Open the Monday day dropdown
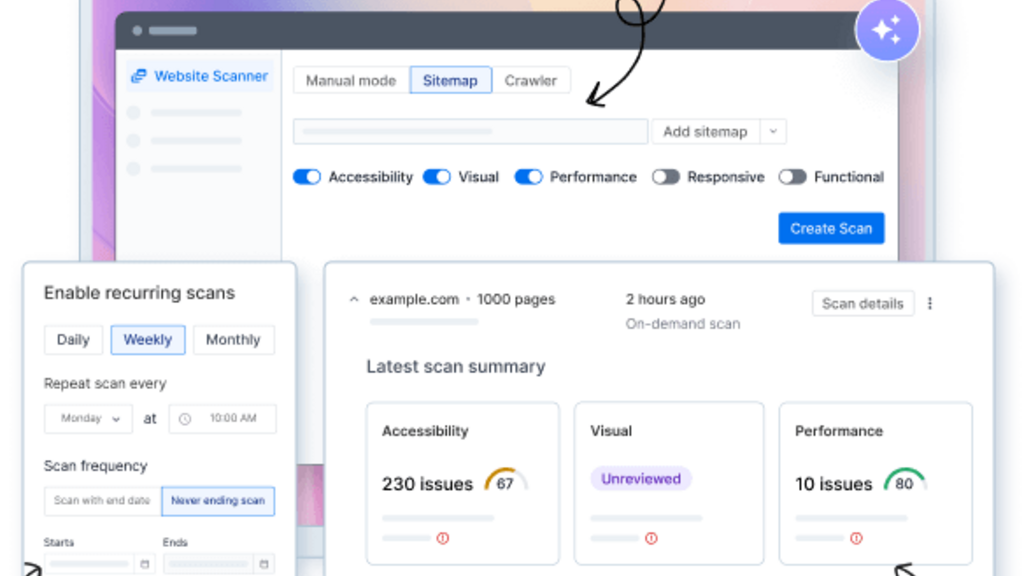Image resolution: width=1024 pixels, height=576 pixels. pos(88,419)
